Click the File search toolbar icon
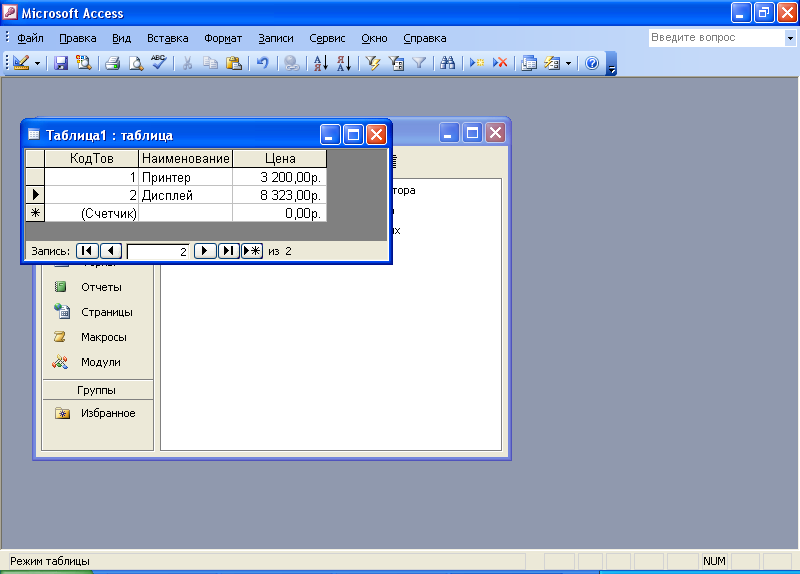 pos(84,63)
